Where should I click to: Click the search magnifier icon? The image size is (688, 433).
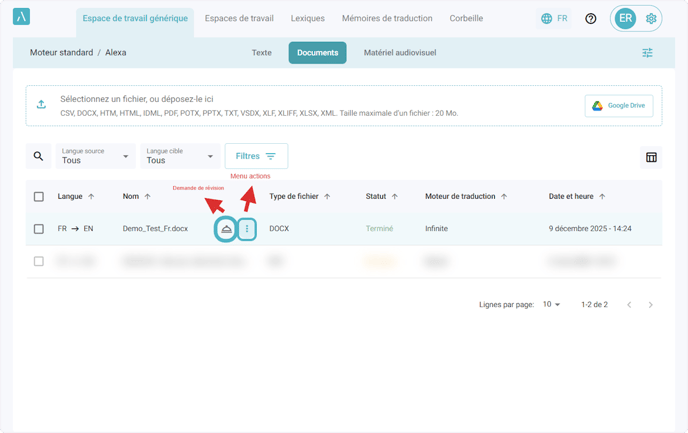39,157
